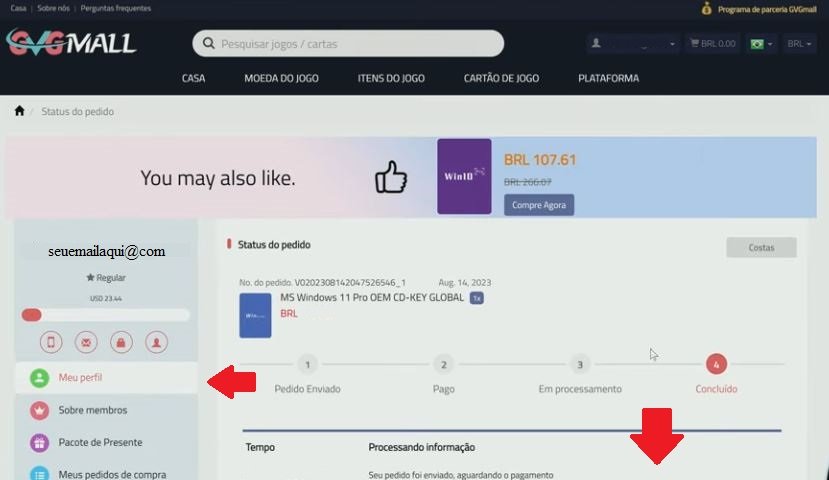Click step 2 Pago marker
This screenshot has height=480, width=829.
tap(444, 364)
